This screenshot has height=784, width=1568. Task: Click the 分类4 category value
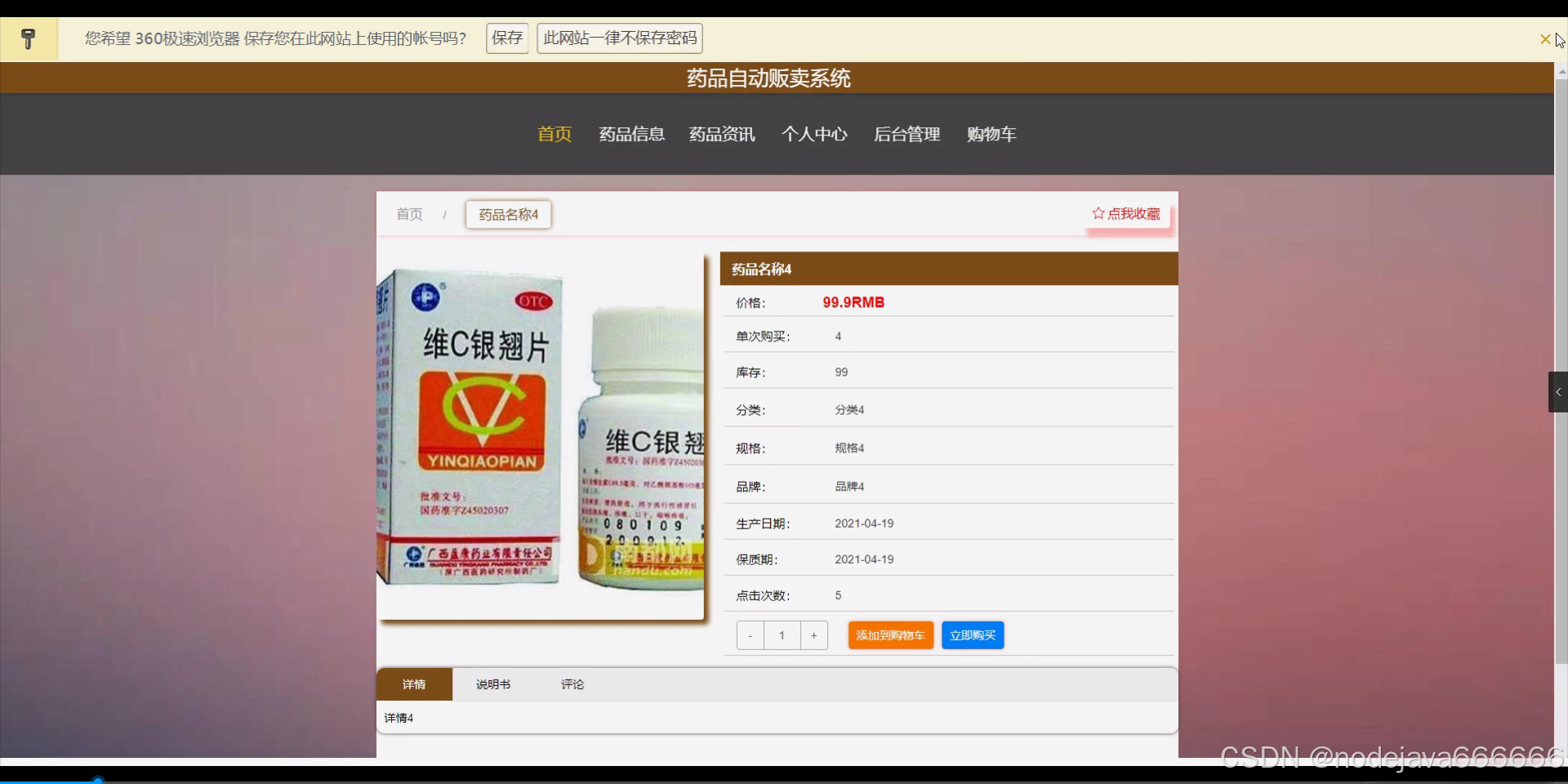click(849, 410)
